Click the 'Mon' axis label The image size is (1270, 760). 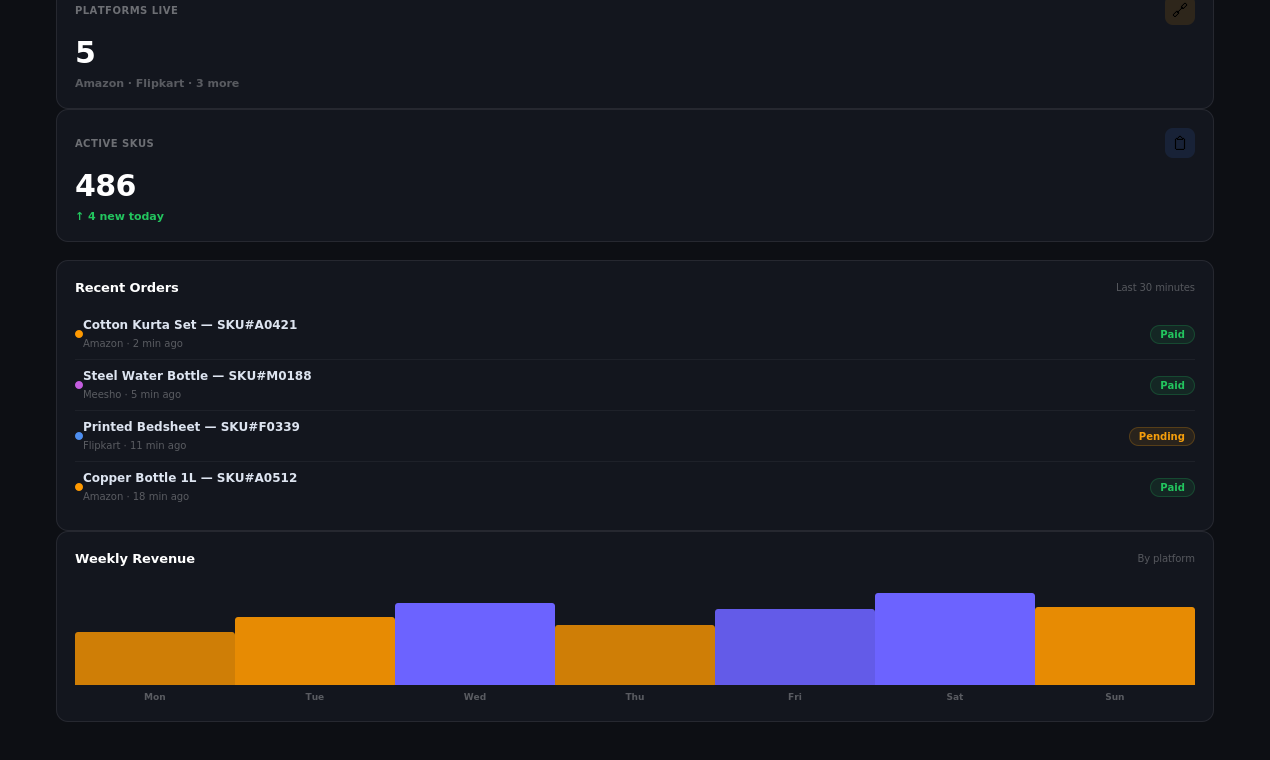155,697
